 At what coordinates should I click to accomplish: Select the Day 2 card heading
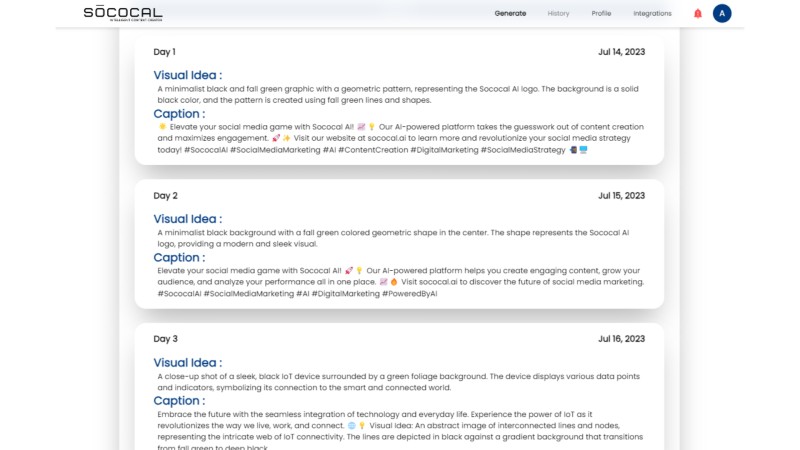click(165, 196)
